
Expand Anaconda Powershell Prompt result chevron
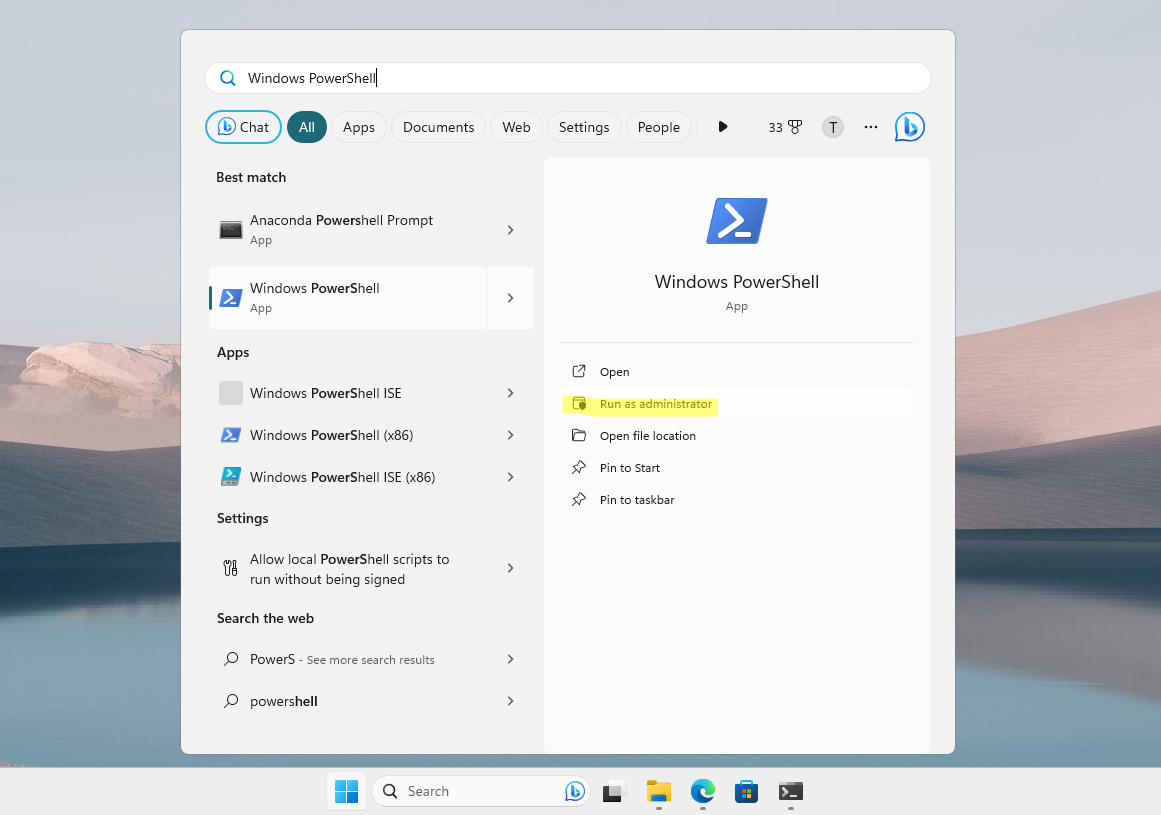[x=510, y=230]
